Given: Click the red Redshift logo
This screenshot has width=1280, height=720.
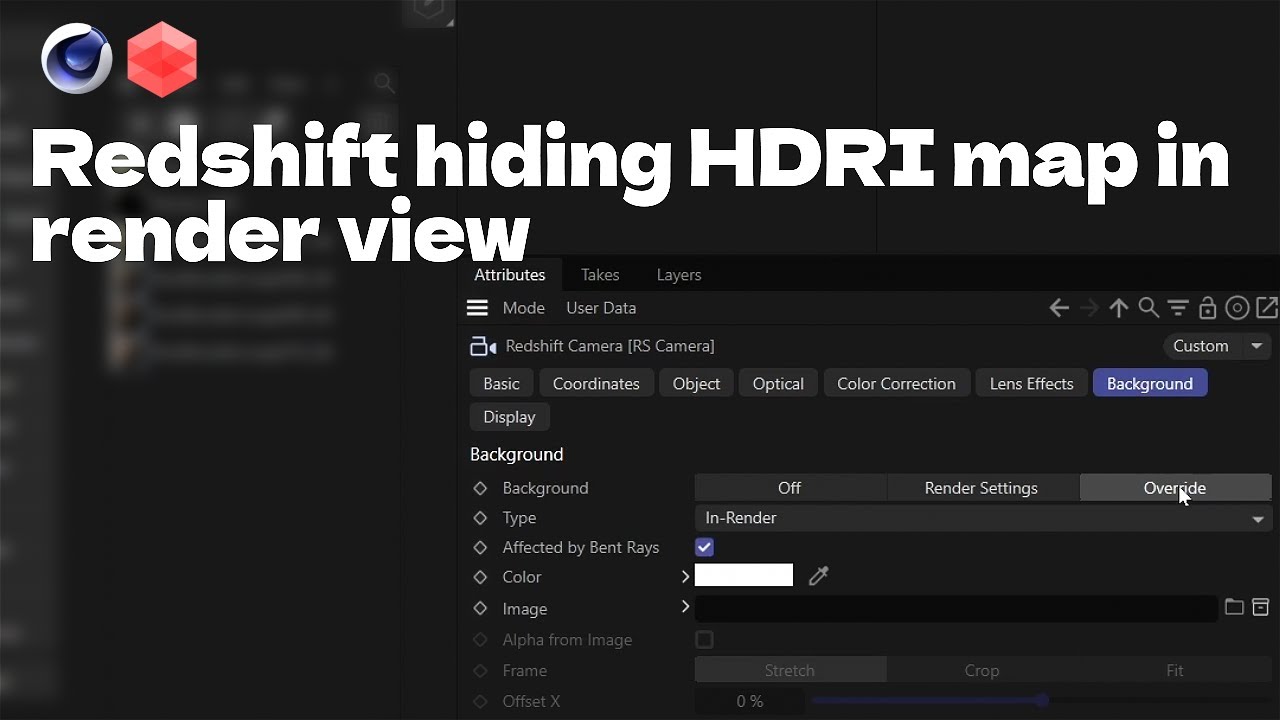Looking at the screenshot, I should pyautogui.click(x=162, y=59).
